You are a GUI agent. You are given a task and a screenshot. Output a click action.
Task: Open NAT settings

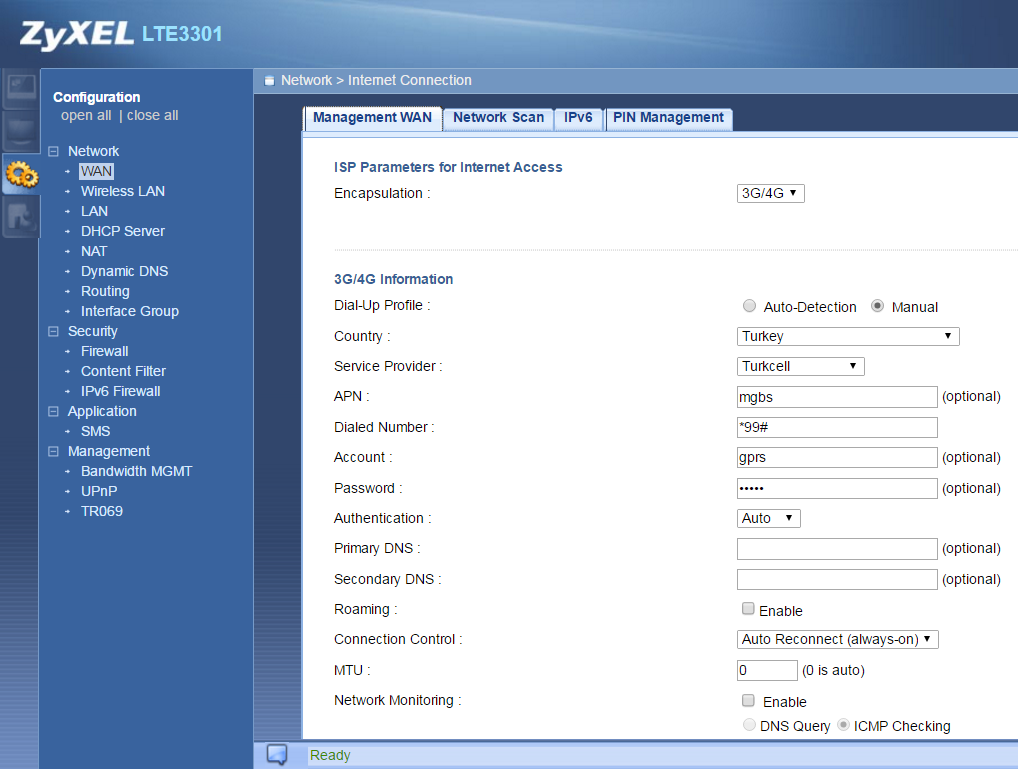[94, 251]
